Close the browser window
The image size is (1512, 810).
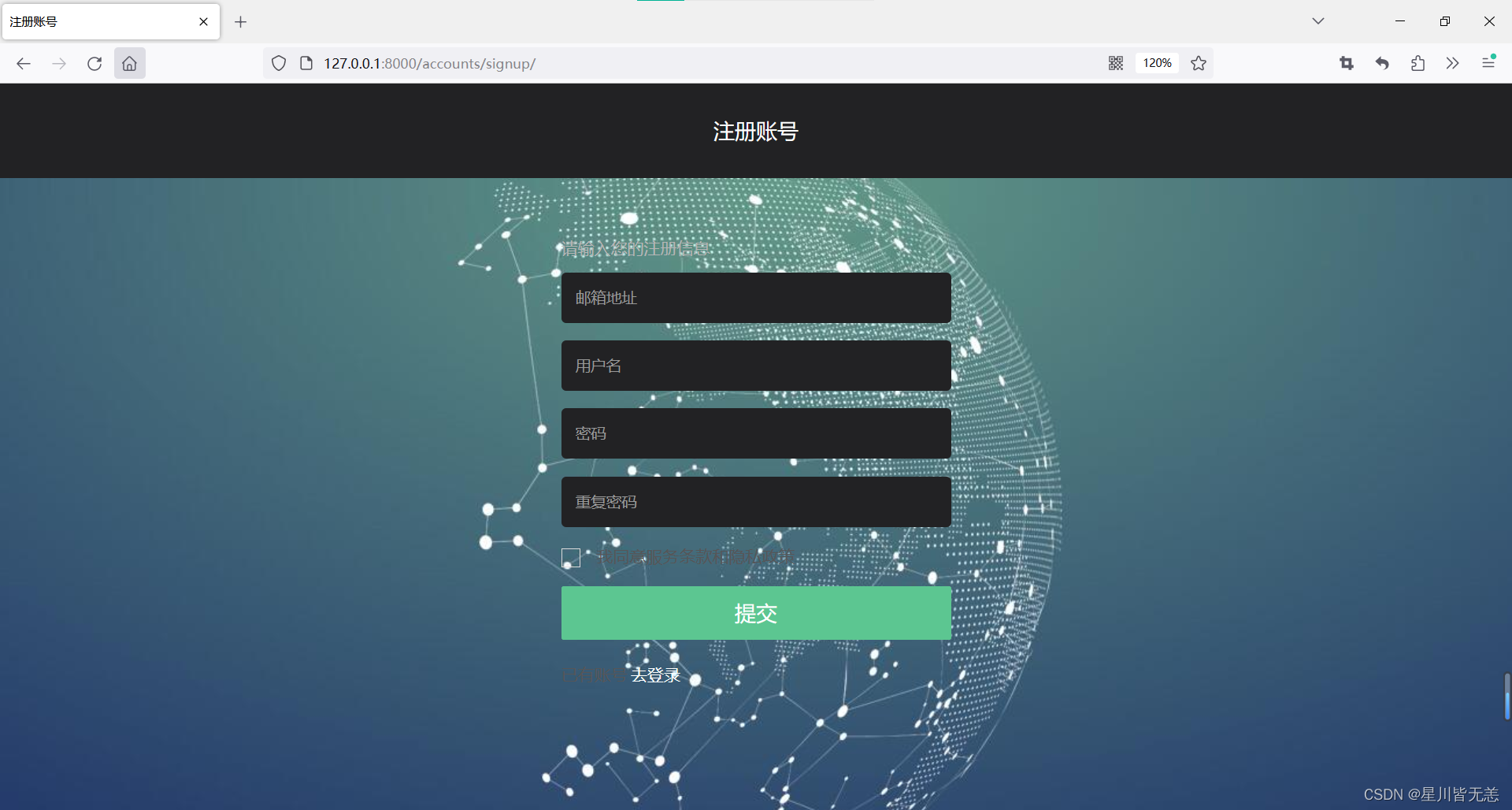(1489, 21)
